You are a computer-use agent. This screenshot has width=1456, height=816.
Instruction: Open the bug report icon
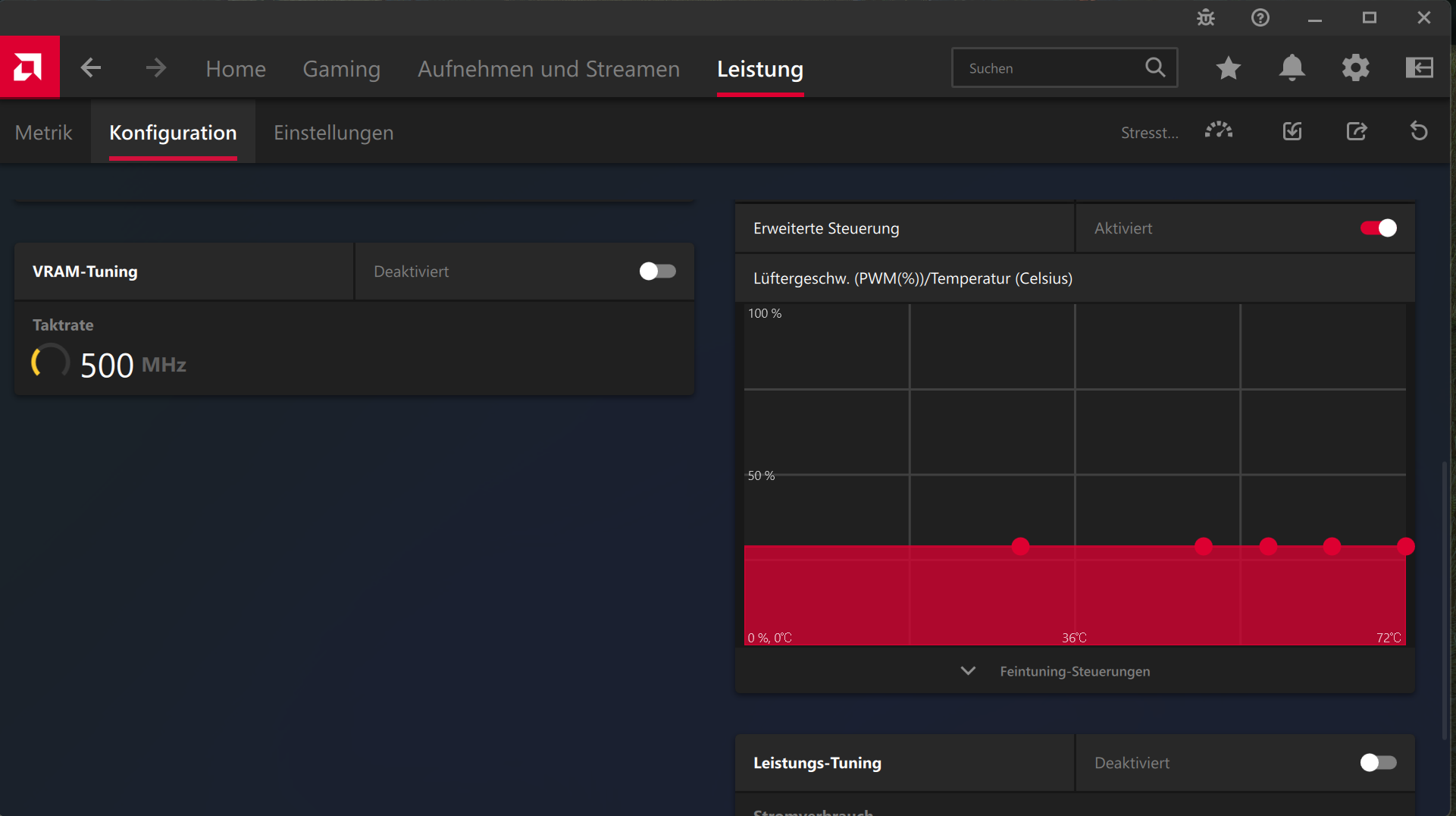1206,17
